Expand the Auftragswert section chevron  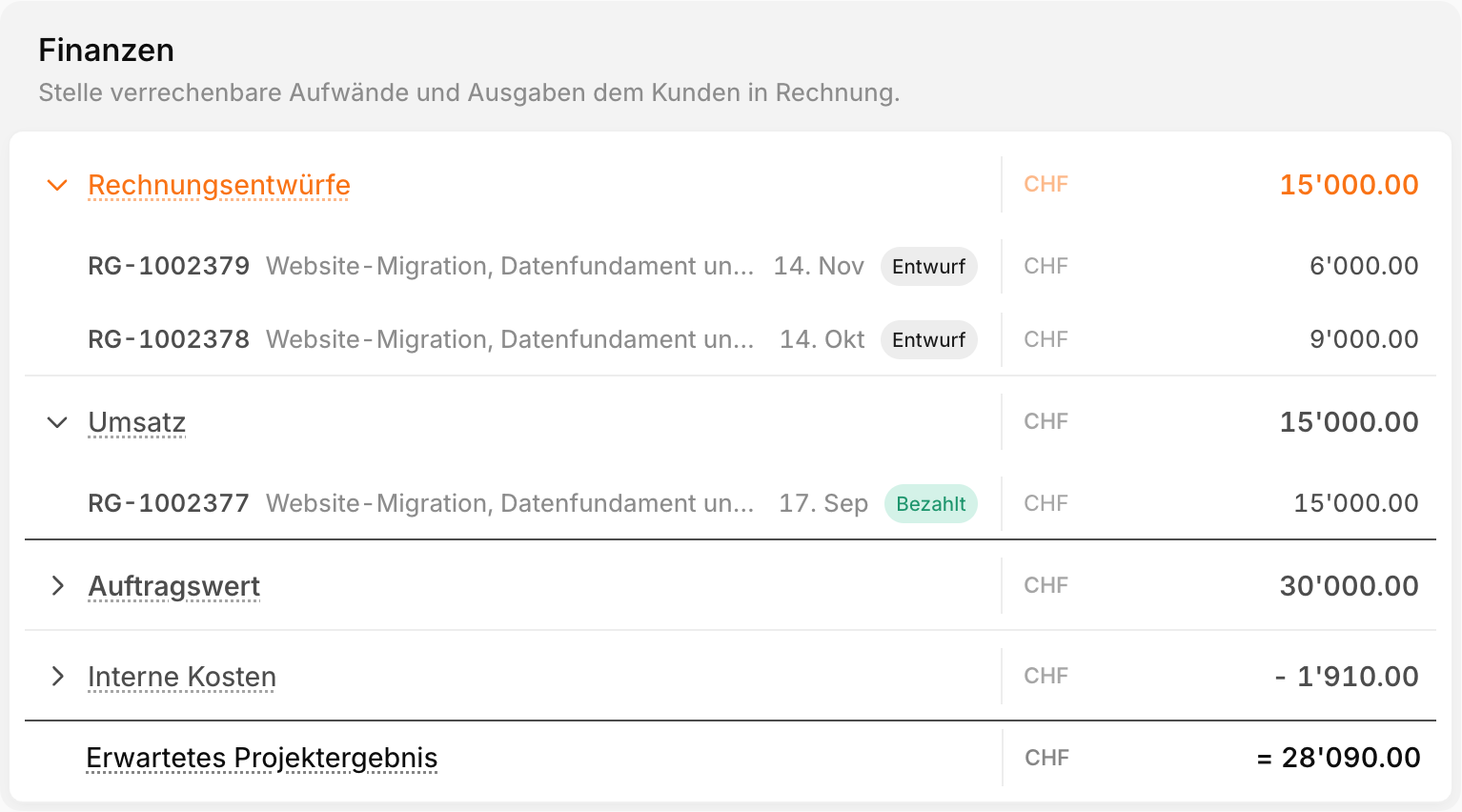(57, 586)
